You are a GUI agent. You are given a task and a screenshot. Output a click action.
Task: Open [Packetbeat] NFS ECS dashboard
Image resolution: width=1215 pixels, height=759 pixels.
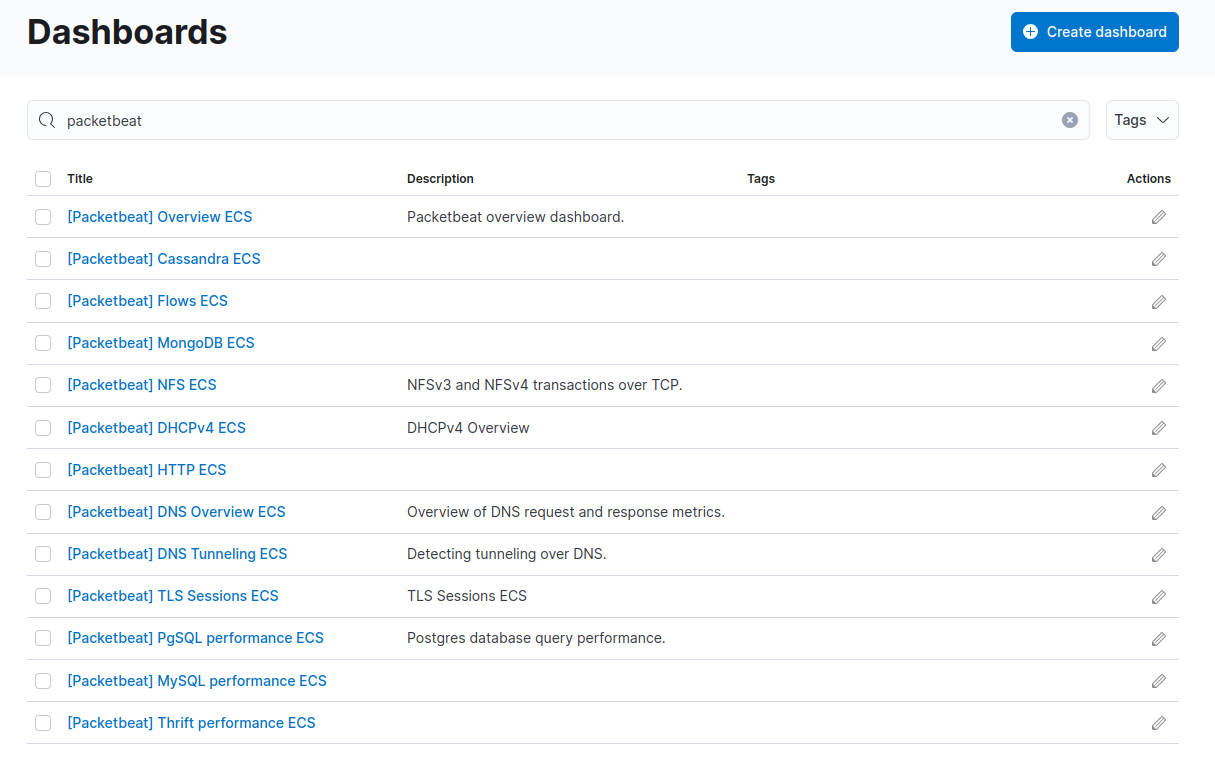[x=142, y=385]
